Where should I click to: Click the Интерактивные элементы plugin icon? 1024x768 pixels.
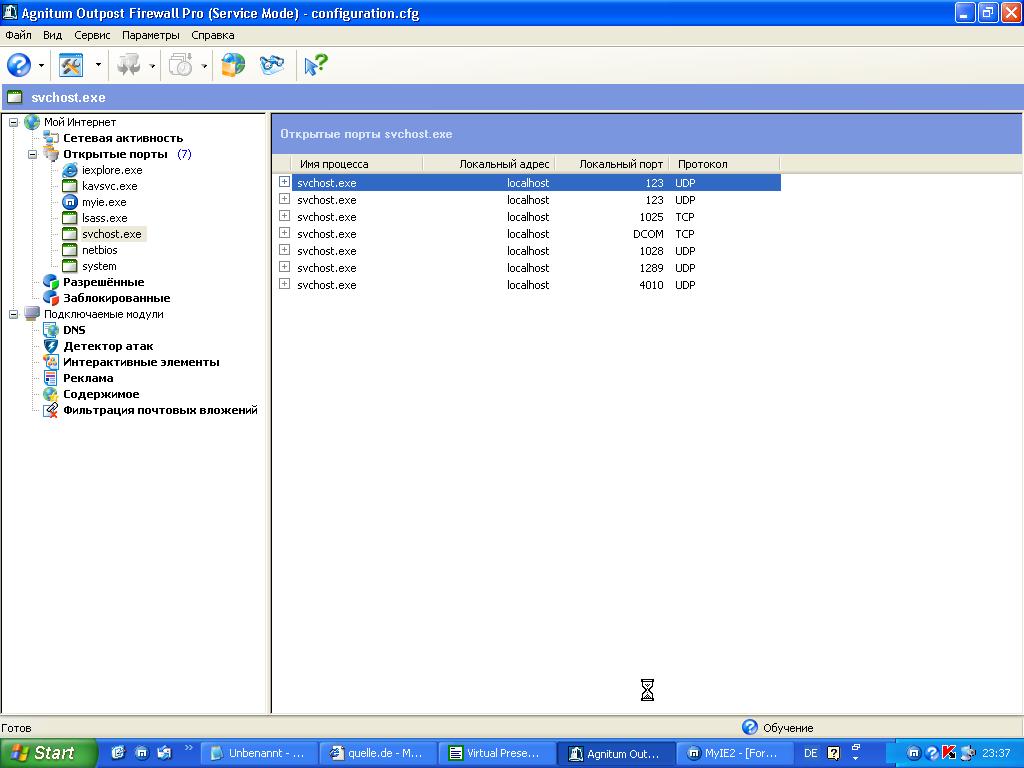pyautogui.click(x=51, y=362)
